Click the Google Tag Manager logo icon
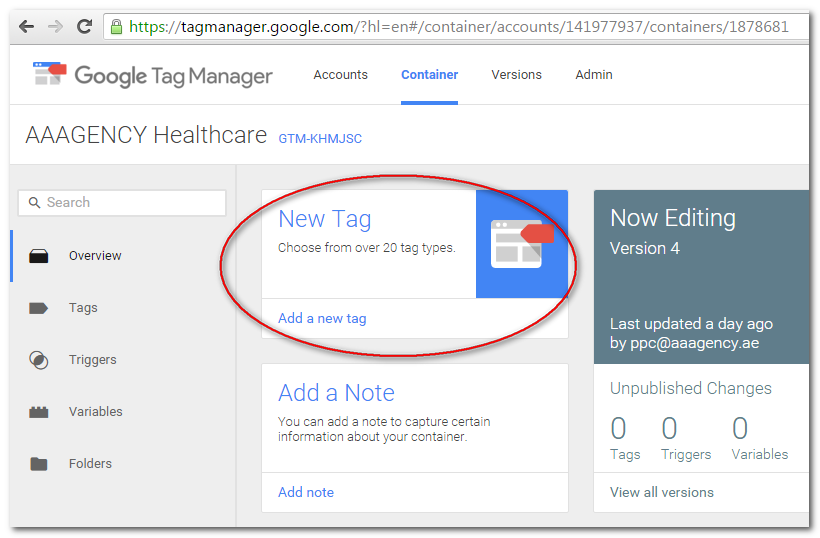 pyautogui.click(x=49, y=74)
